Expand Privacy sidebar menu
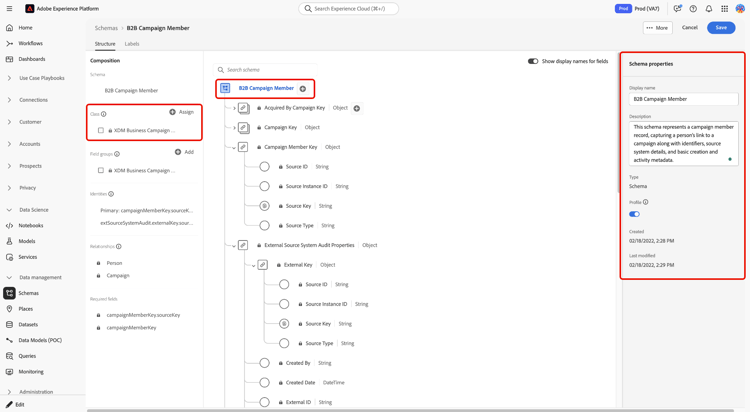This screenshot has width=750, height=412. click(9, 188)
